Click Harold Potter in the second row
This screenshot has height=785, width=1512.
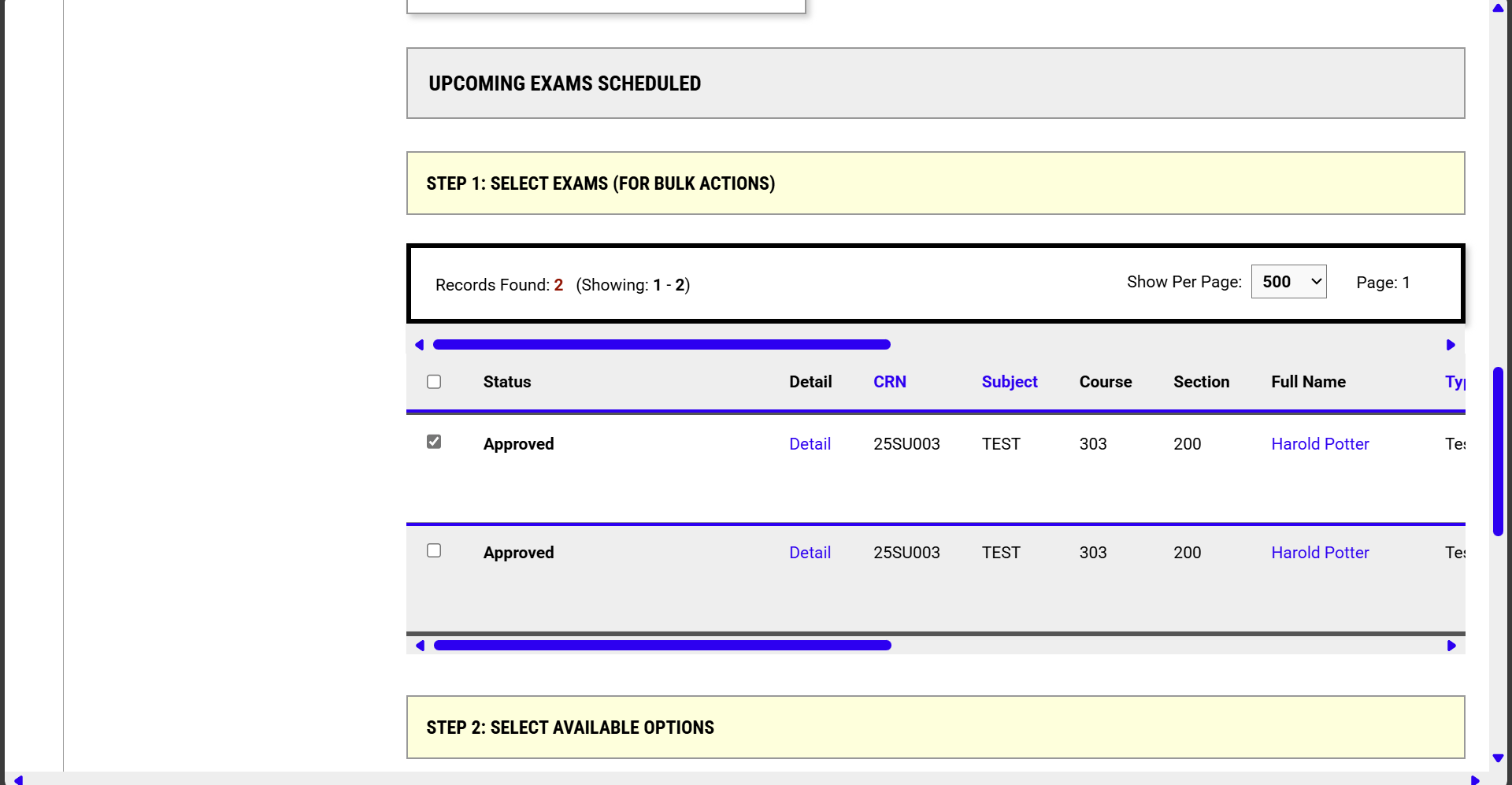[x=1320, y=552]
